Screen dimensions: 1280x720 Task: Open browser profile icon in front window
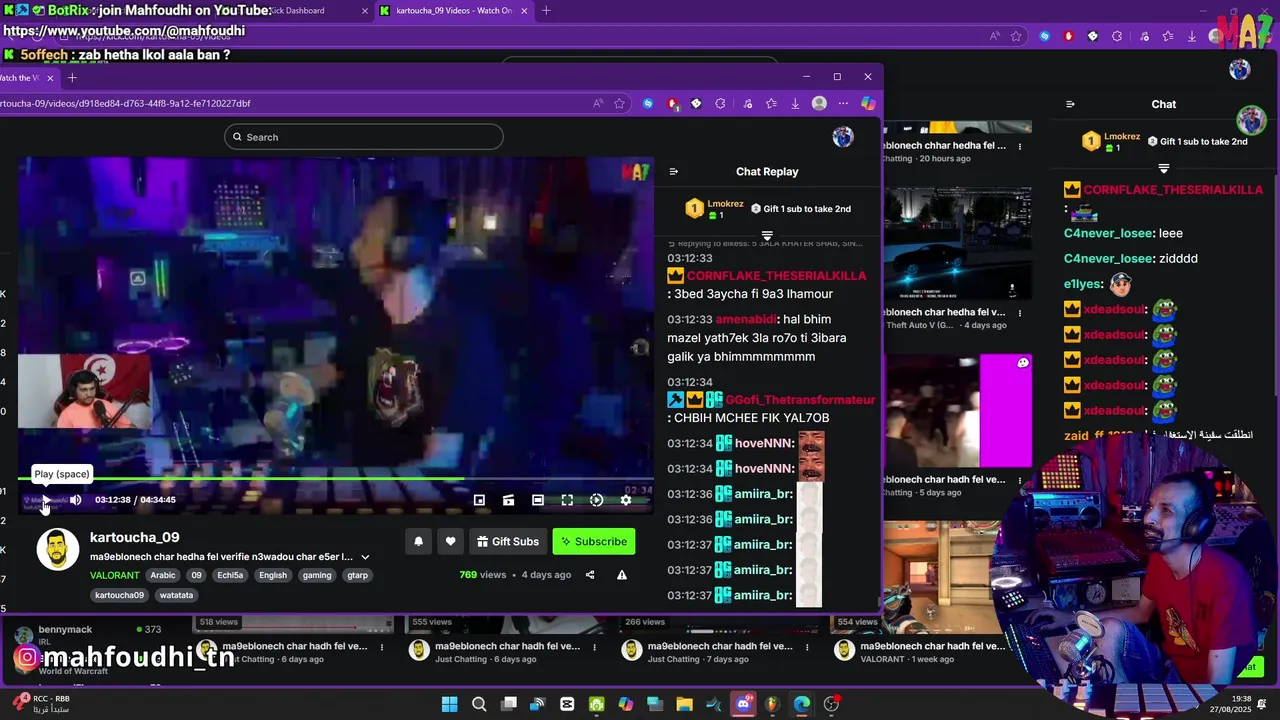tap(819, 103)
